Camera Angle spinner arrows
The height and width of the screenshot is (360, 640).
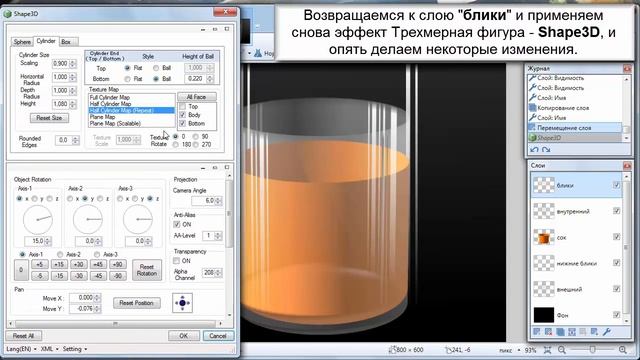tap(218, 201)
